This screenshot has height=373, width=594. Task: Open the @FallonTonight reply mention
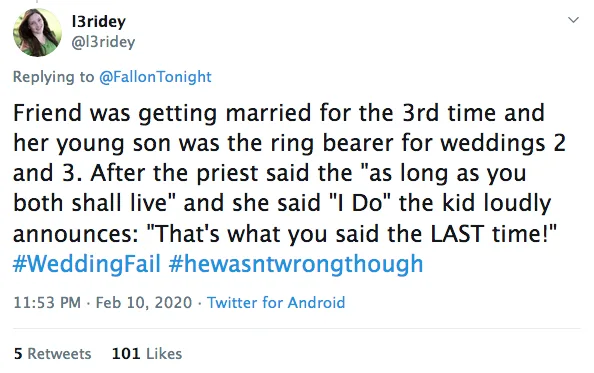point(155,77)
